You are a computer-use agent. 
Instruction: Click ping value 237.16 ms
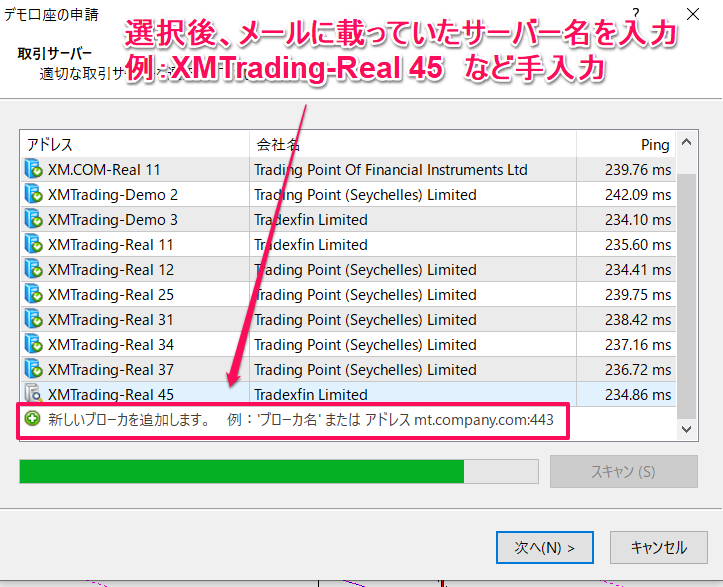coord(638,344)
